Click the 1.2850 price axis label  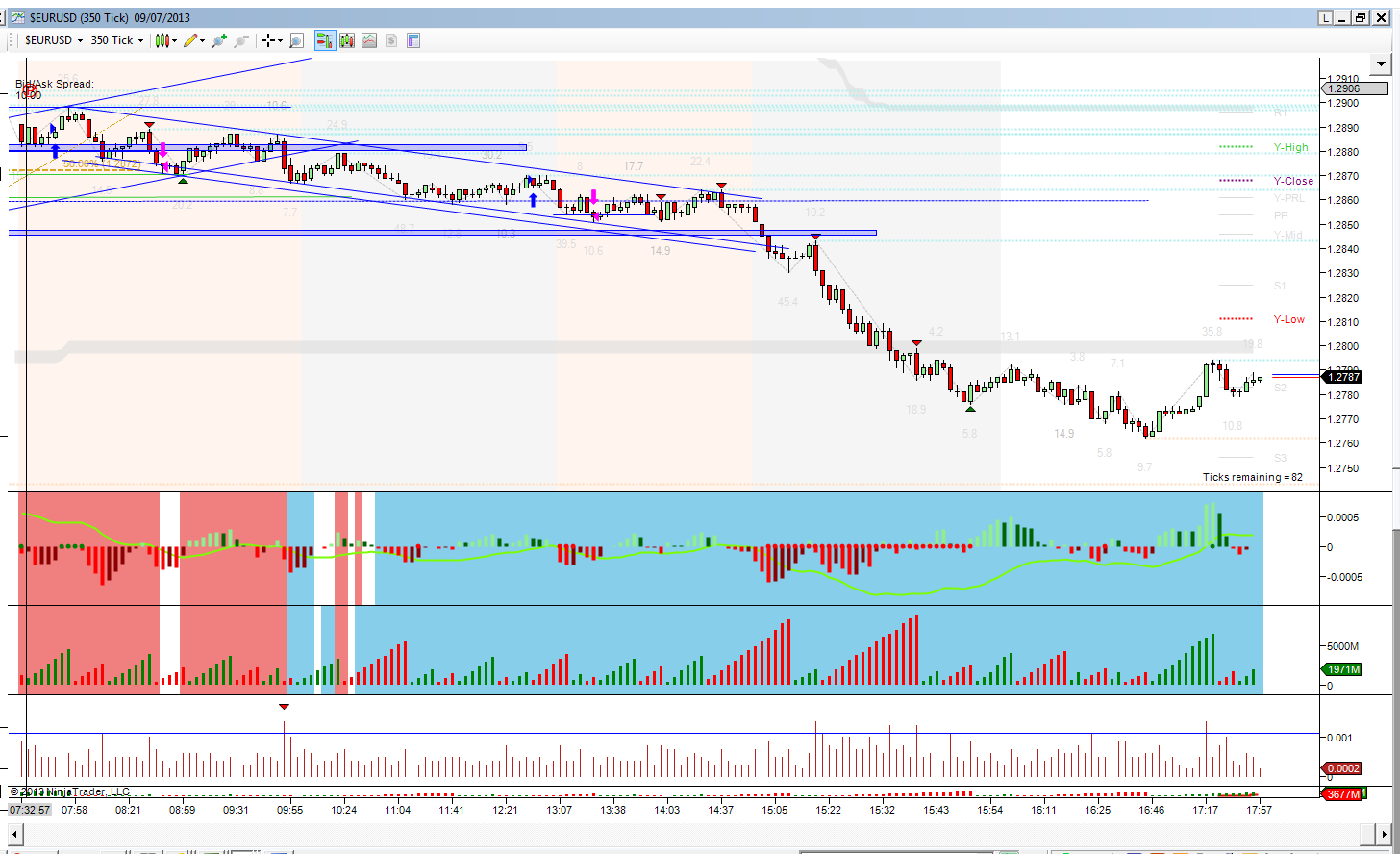click(x=1343, y=225)
